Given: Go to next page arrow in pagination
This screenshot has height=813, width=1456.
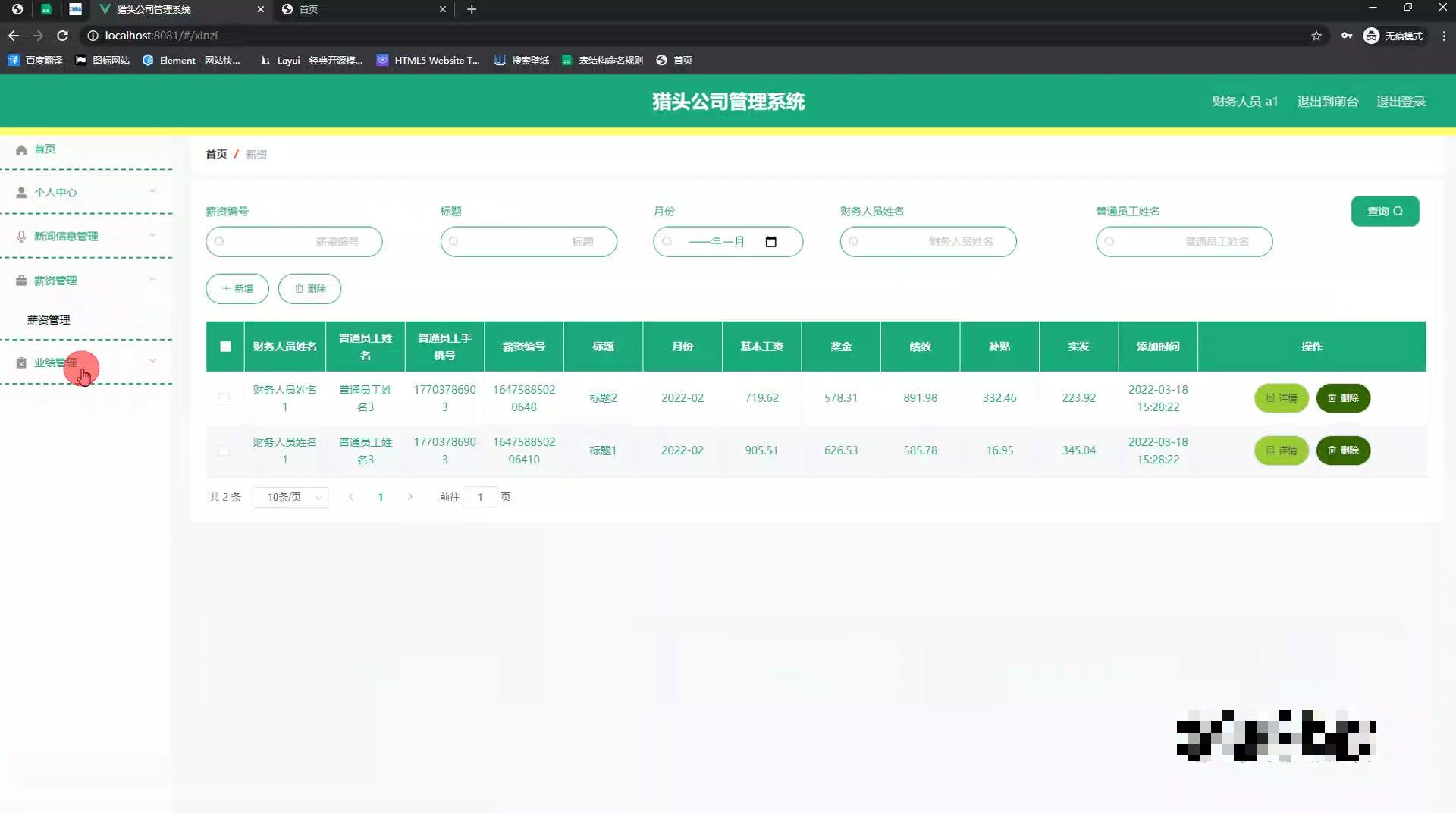Looking at the screenshot, I should 410,497.
